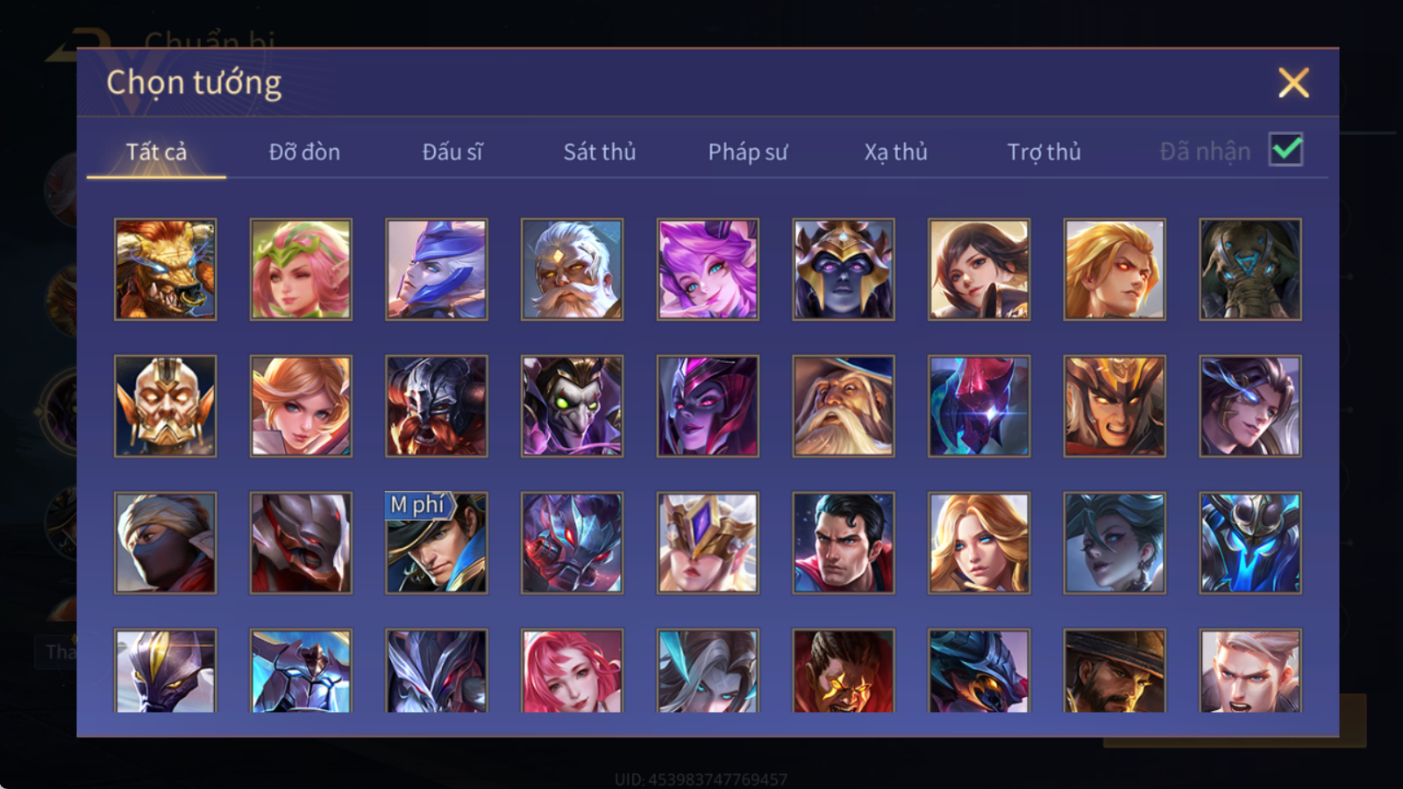Image resolution: width=1403 pixels, height=789 pixels.
Task: Open the "Đấu sĩ" tab
Action: [452, 152]
